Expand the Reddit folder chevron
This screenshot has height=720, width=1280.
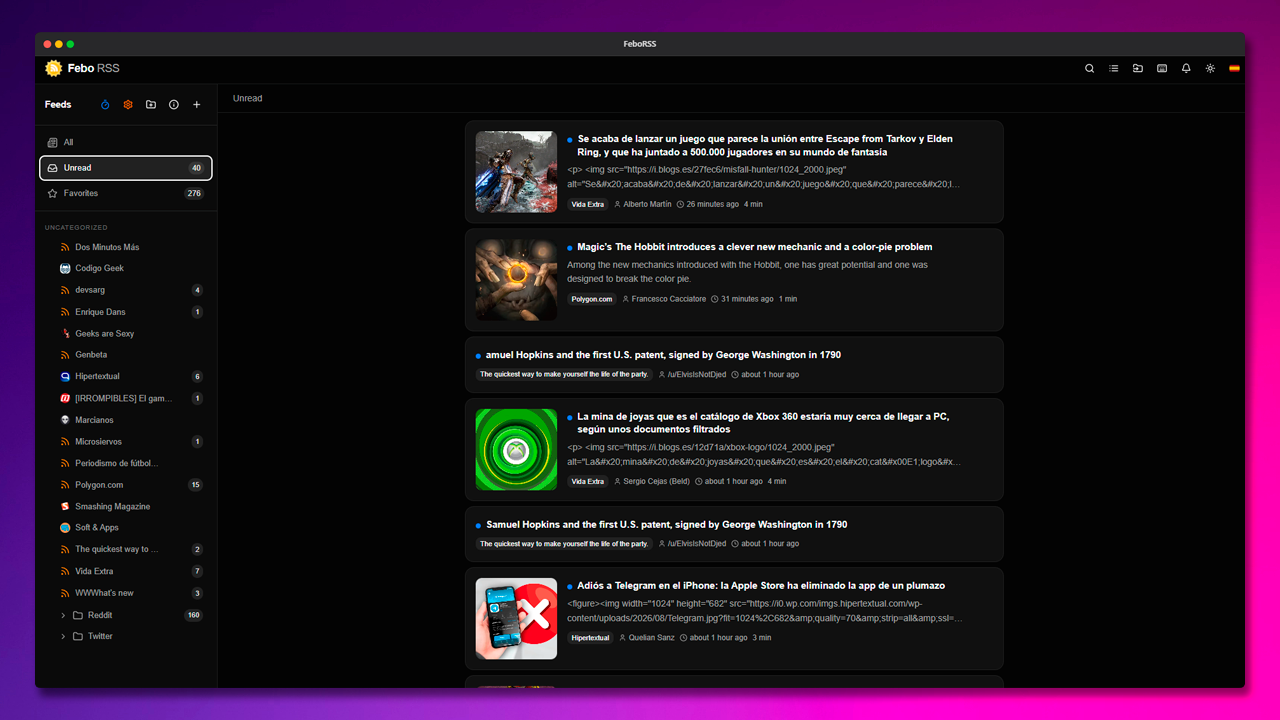tap(63, 615)
